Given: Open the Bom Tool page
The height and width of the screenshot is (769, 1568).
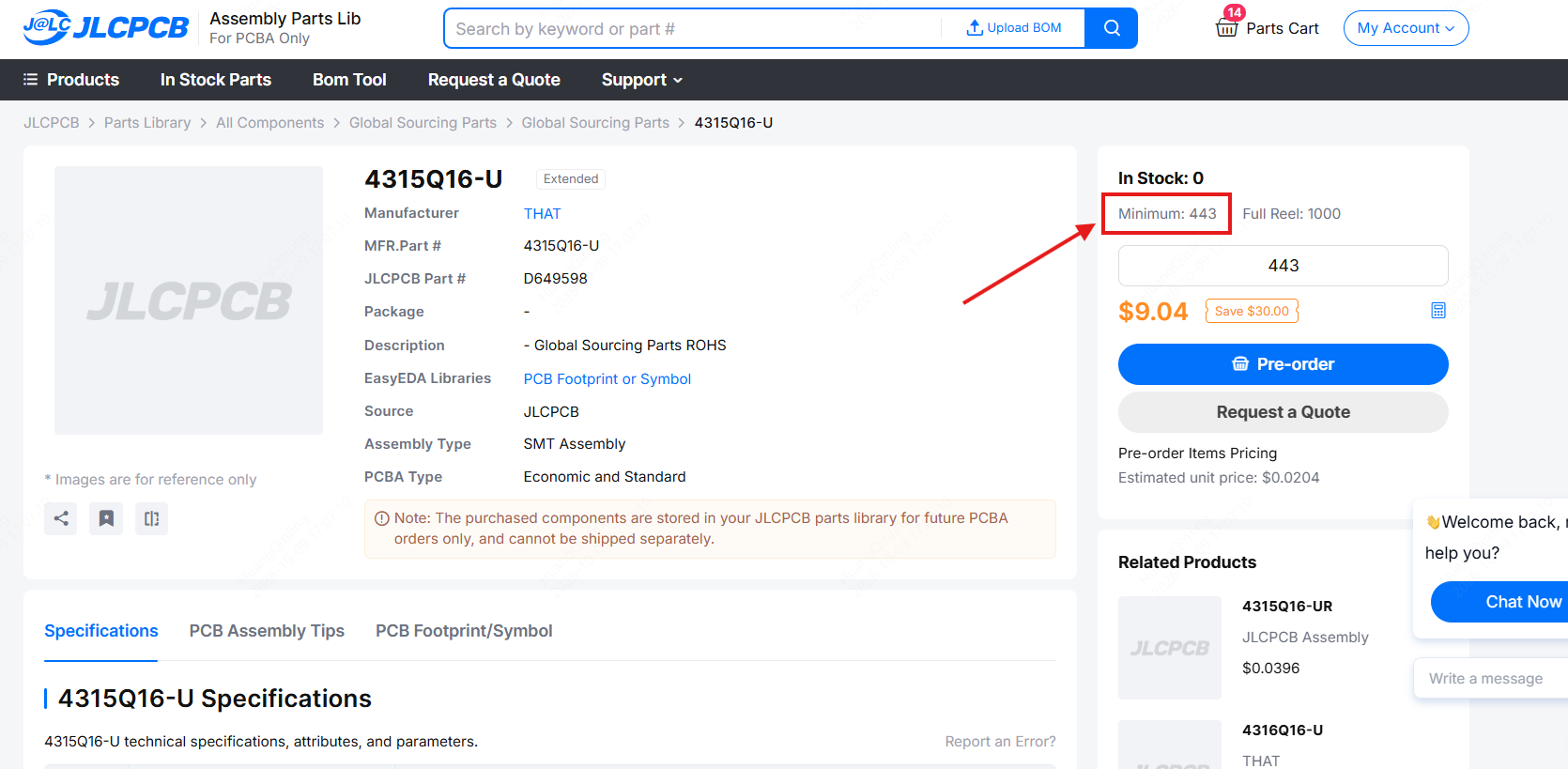Looking at the screenshot, I should [x=349, y=80].
